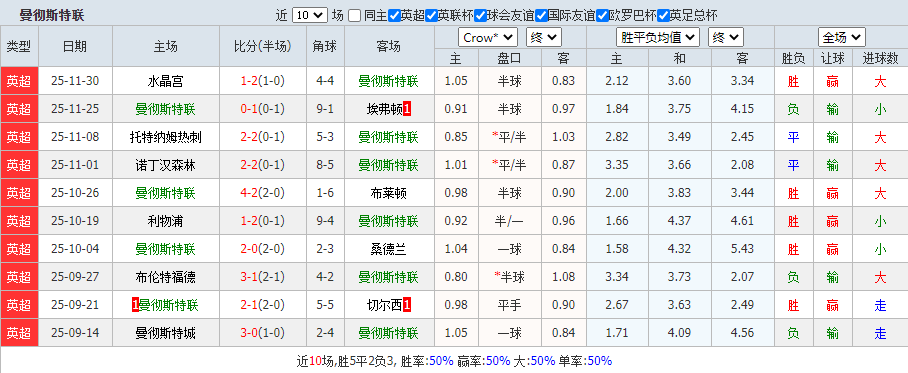Select date cell 25-11-08

pyautogui.click(x=75, y=137)
